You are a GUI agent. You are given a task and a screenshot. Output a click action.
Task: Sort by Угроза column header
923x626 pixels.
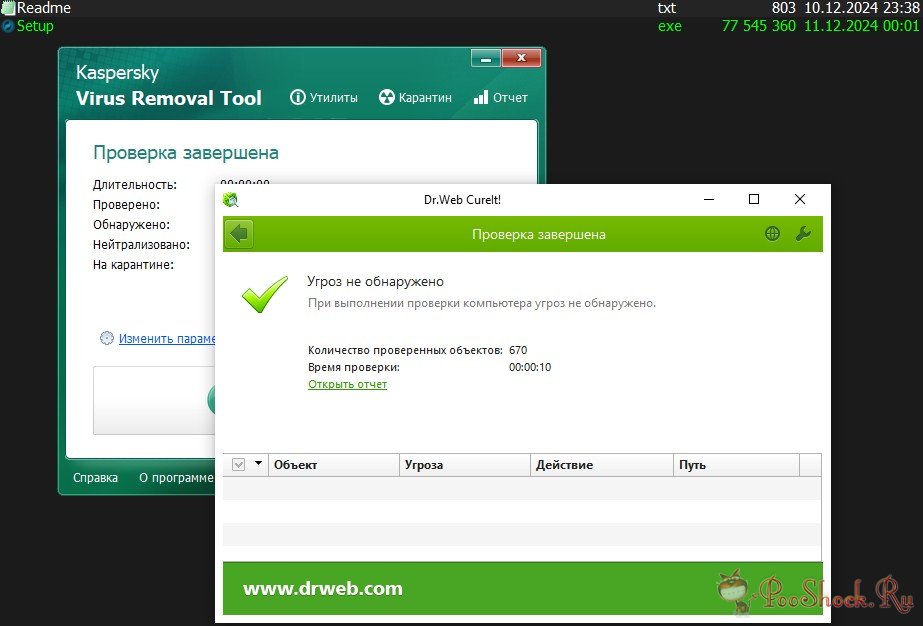[x=465, y=465]
